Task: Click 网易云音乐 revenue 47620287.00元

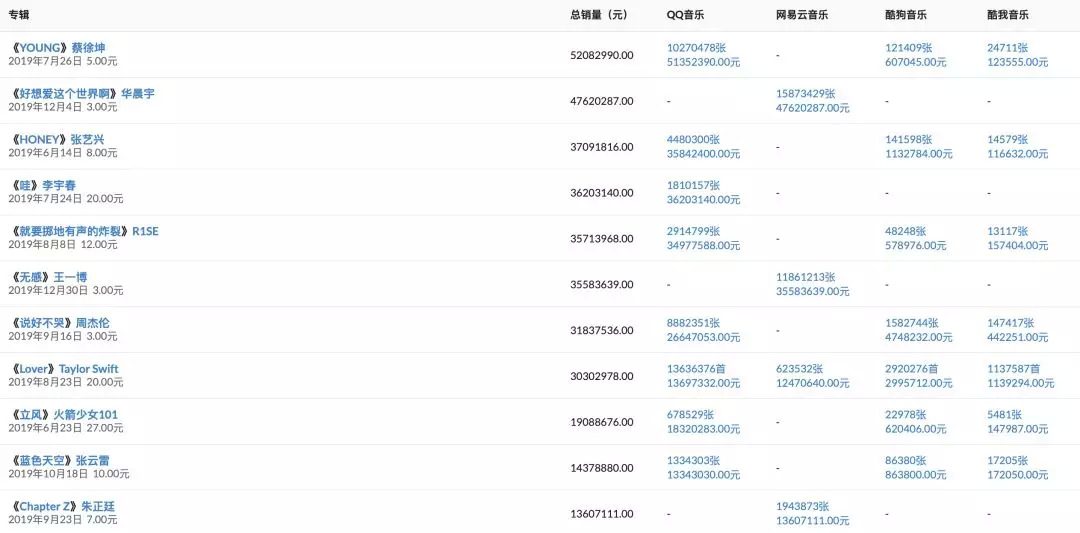Action: pos(812,108)
